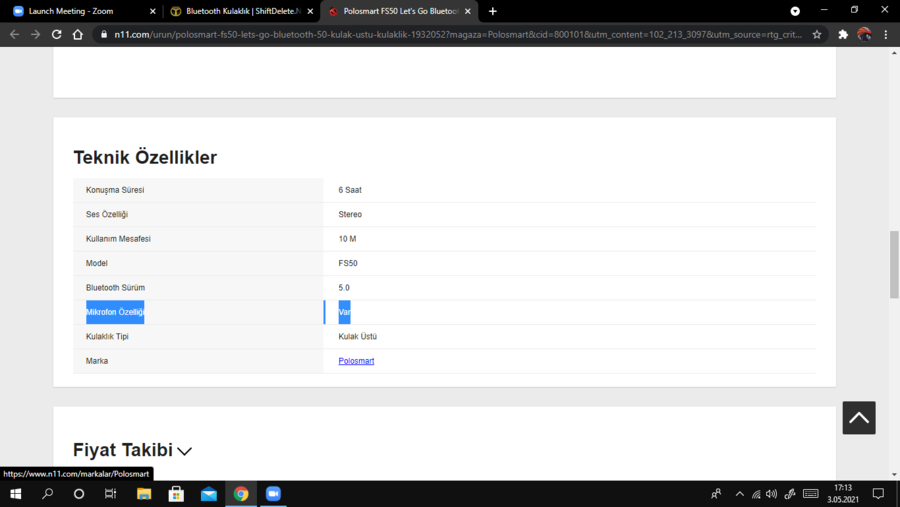The width and height of the screenshot is (900, 507).
Task: Open the Polosmart brand link
Action: pyautogui.click(x=356, y=361)
